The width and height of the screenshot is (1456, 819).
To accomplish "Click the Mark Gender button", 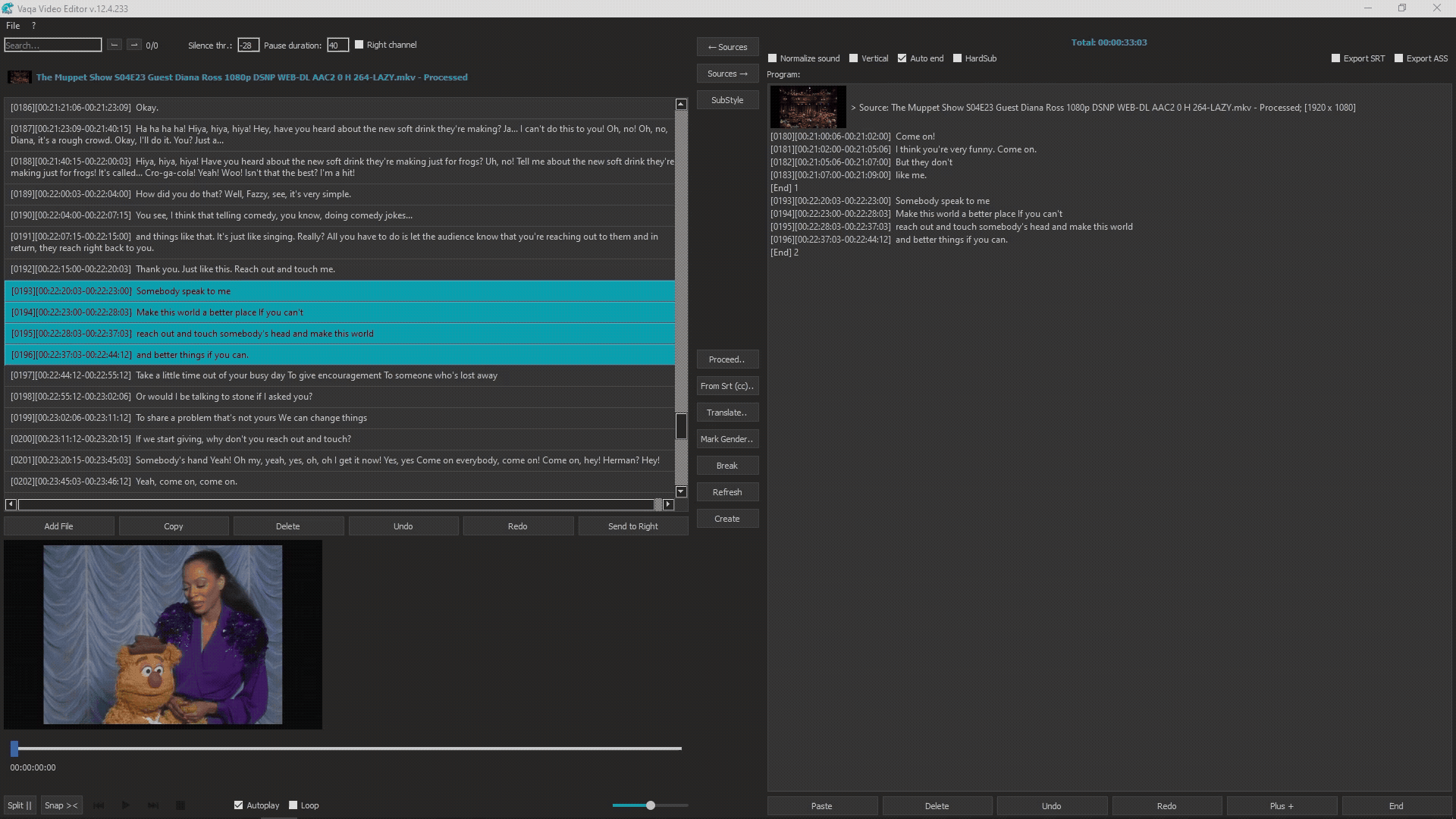I will (726, 438).
